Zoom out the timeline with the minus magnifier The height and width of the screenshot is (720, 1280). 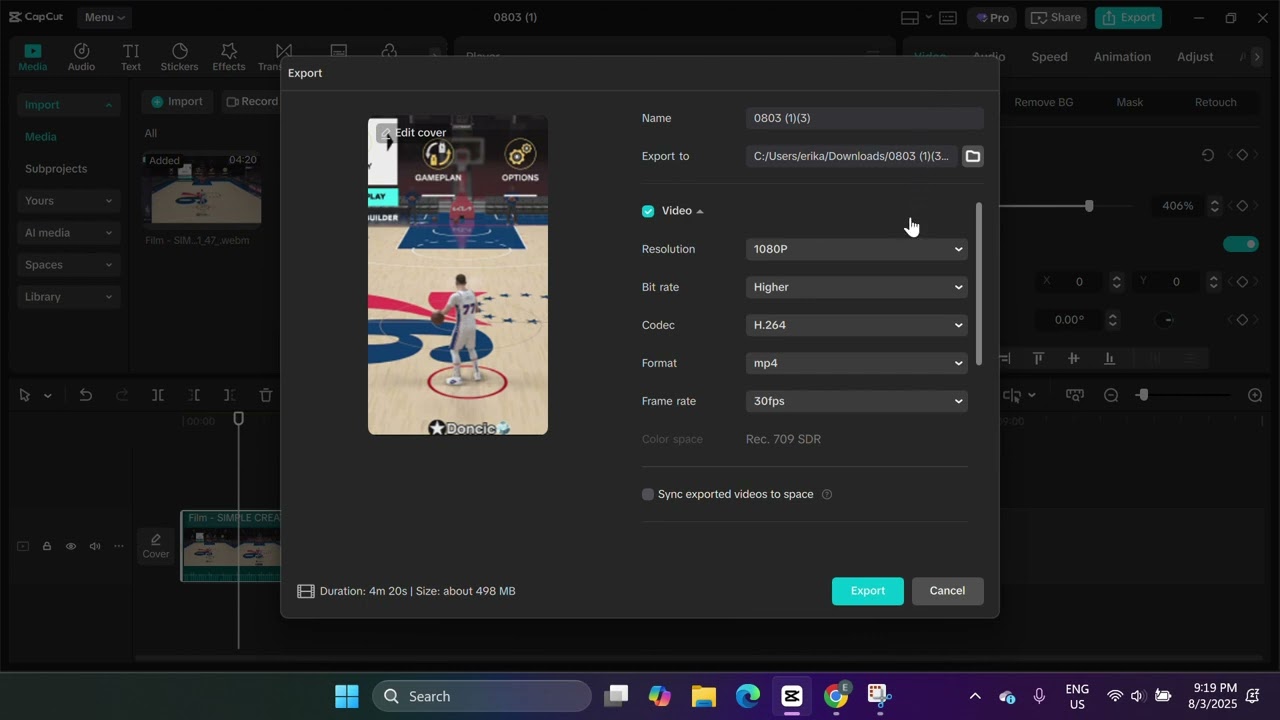pyautogui.click(x=1111, y=395)
